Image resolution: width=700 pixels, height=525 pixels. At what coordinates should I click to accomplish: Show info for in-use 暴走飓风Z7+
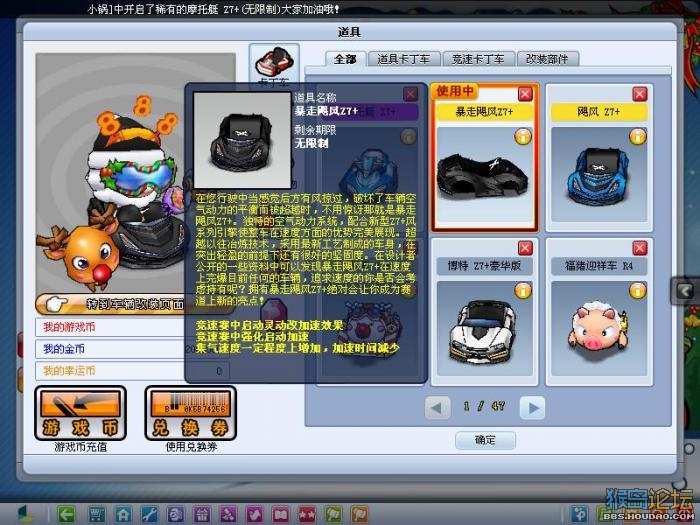[523, 137]
